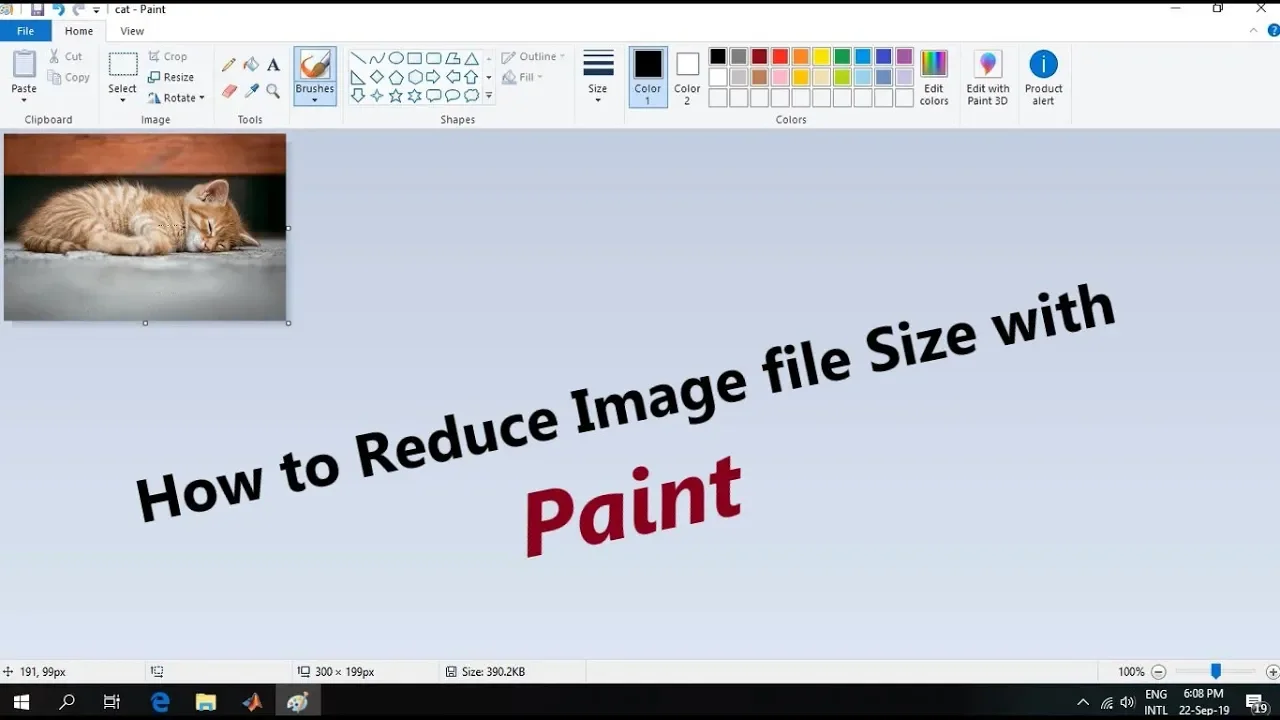Viewport: 1280px width, 720px height.
Task: Choose the Triangle shape
Action: coord(471,58)
